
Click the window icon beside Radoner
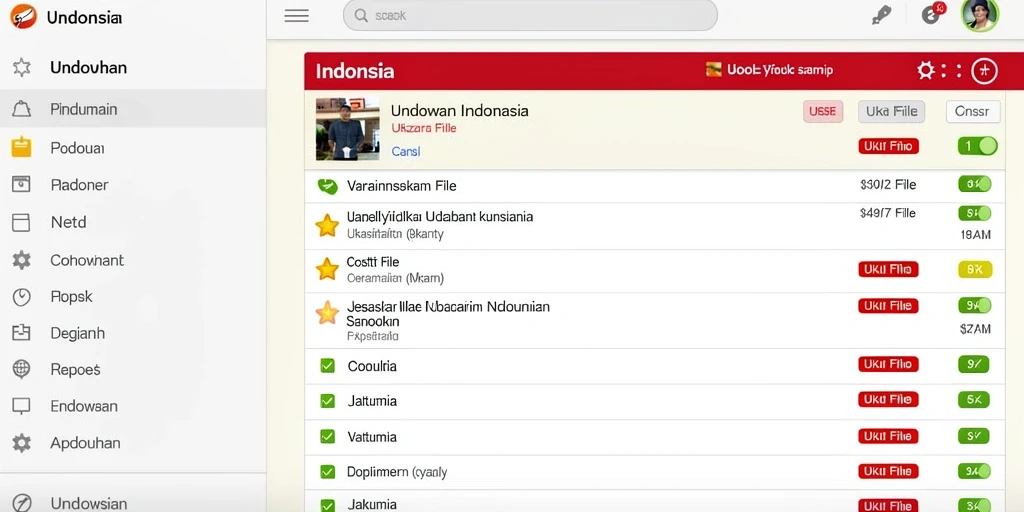(22, 185)
